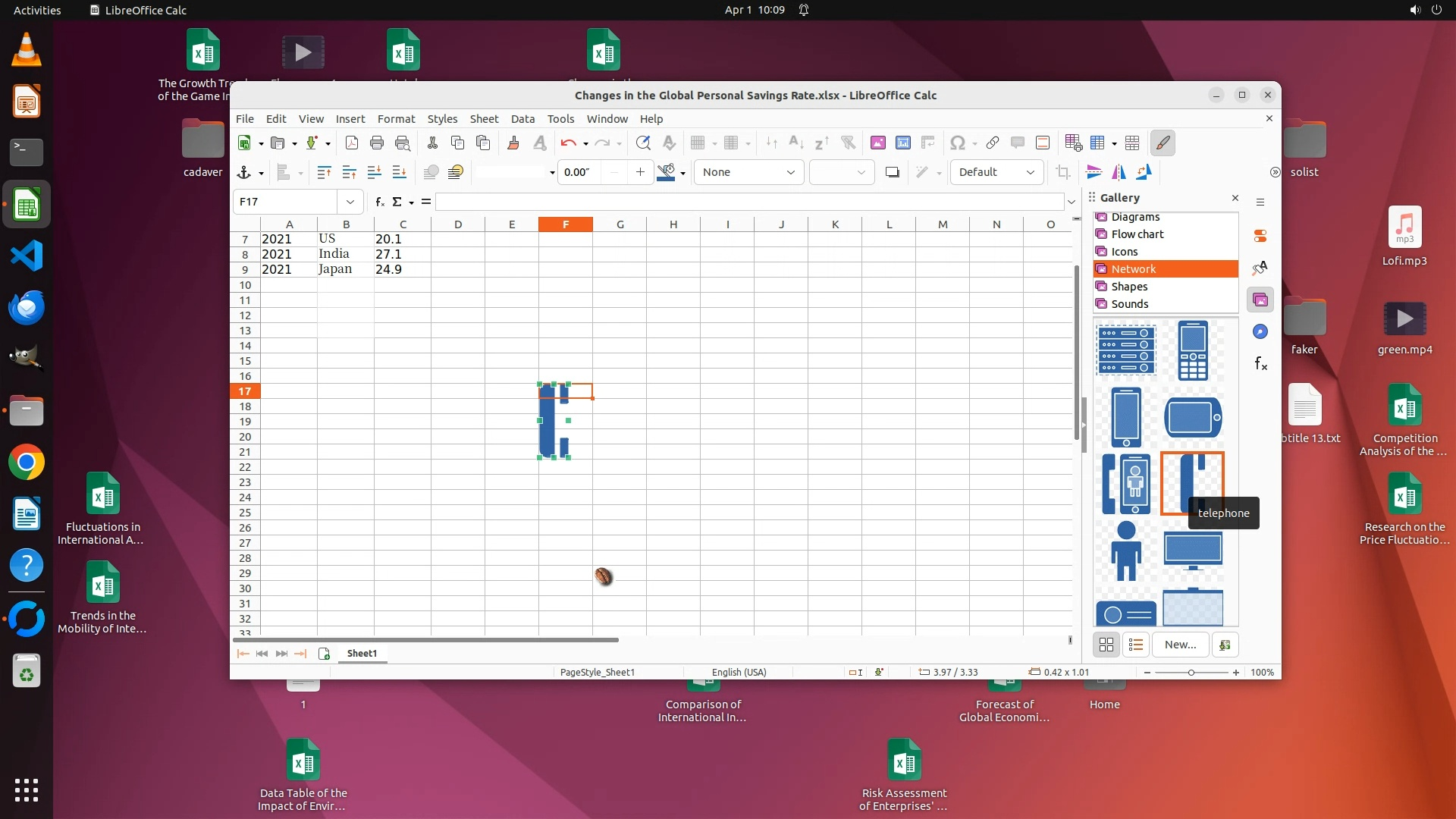Open the Format menu
Viewport: 1456px width, 819px height.
click(x=396, y=119)
